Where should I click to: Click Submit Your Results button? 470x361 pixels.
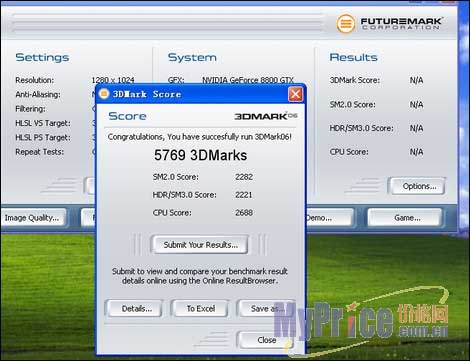200,245
